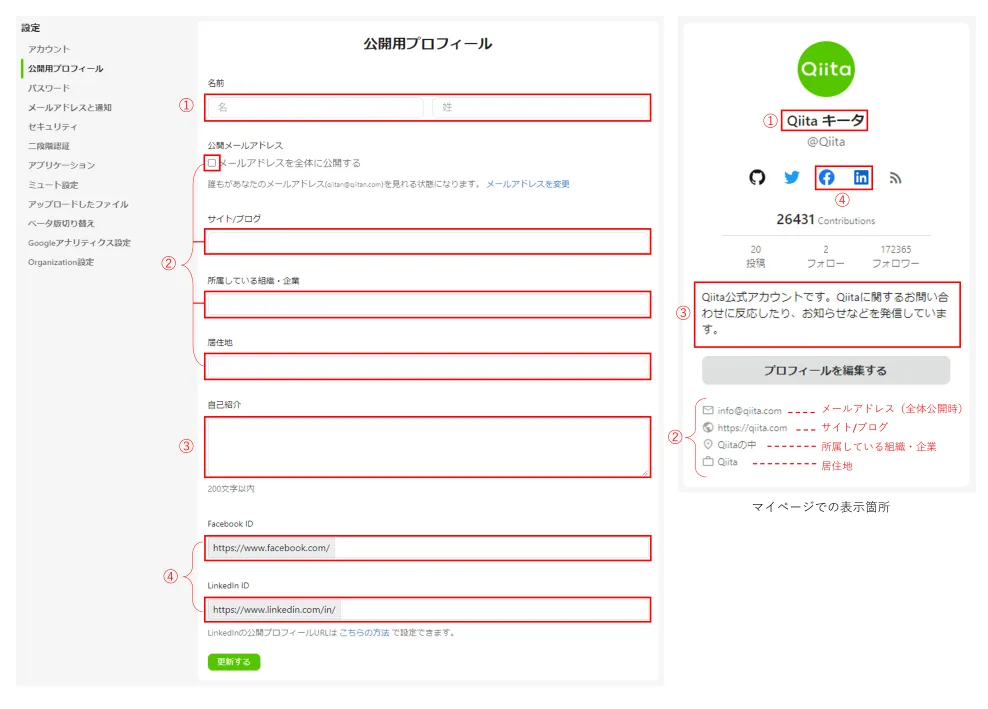Open ベータ版切り替え in sidebar
Image resolution: width=988 pixels, height=709 pixels.
[61, 224]
